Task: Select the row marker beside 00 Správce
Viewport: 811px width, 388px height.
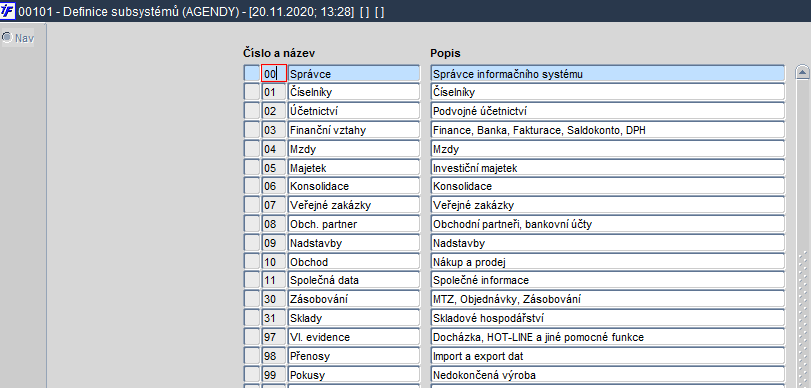Action: (x=252, y=73)
